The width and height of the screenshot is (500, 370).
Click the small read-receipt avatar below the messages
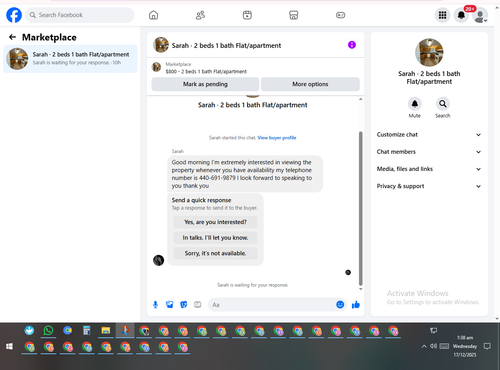[x=348, y=272]
